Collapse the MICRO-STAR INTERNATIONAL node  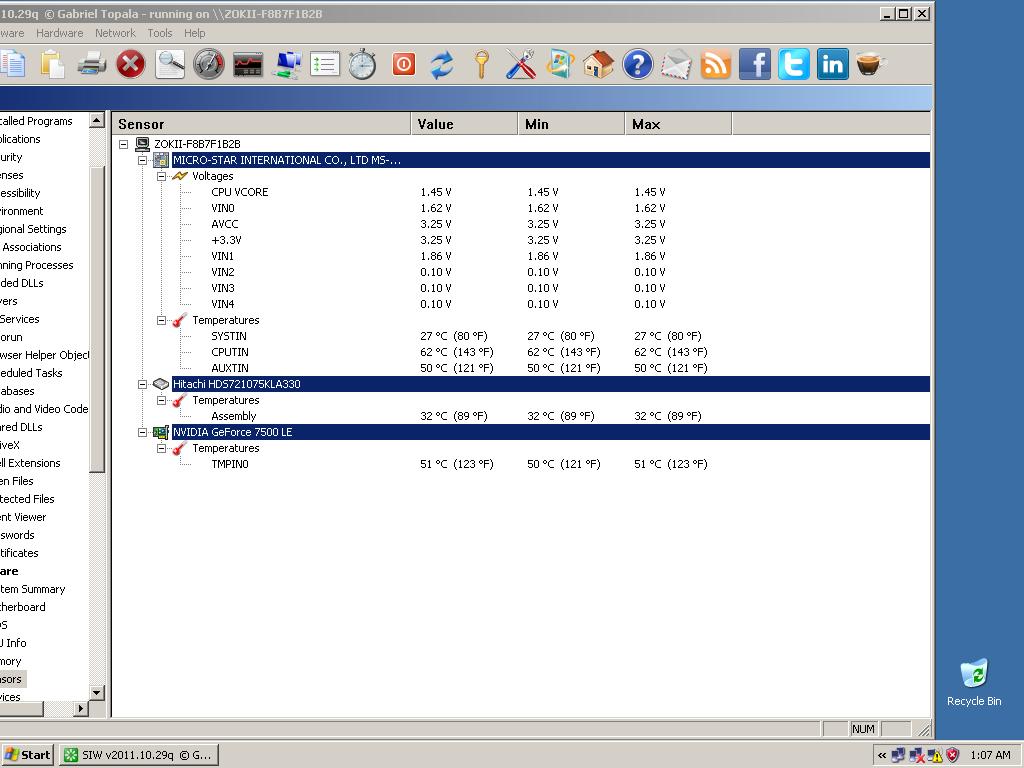pyautogui.click(x=142, y=160)
